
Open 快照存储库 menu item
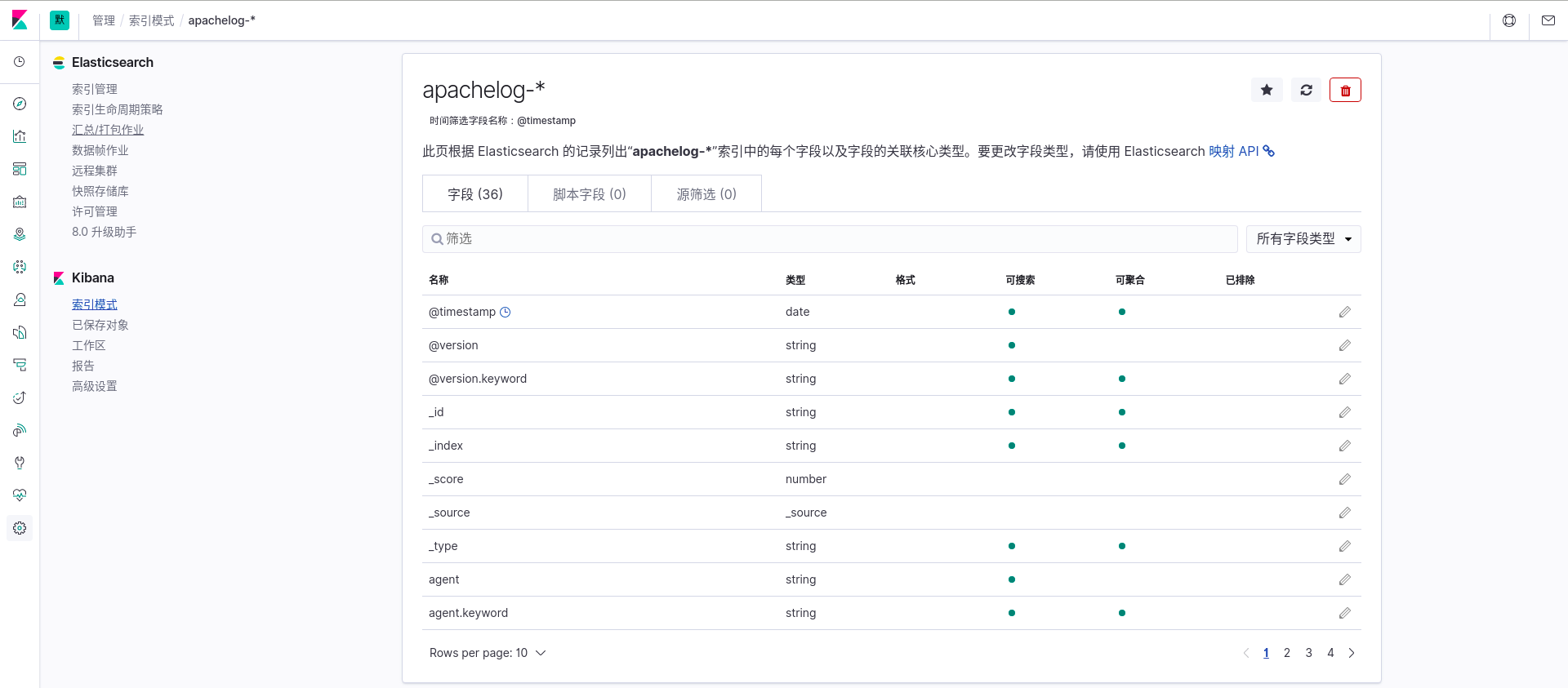coord(100,191)
